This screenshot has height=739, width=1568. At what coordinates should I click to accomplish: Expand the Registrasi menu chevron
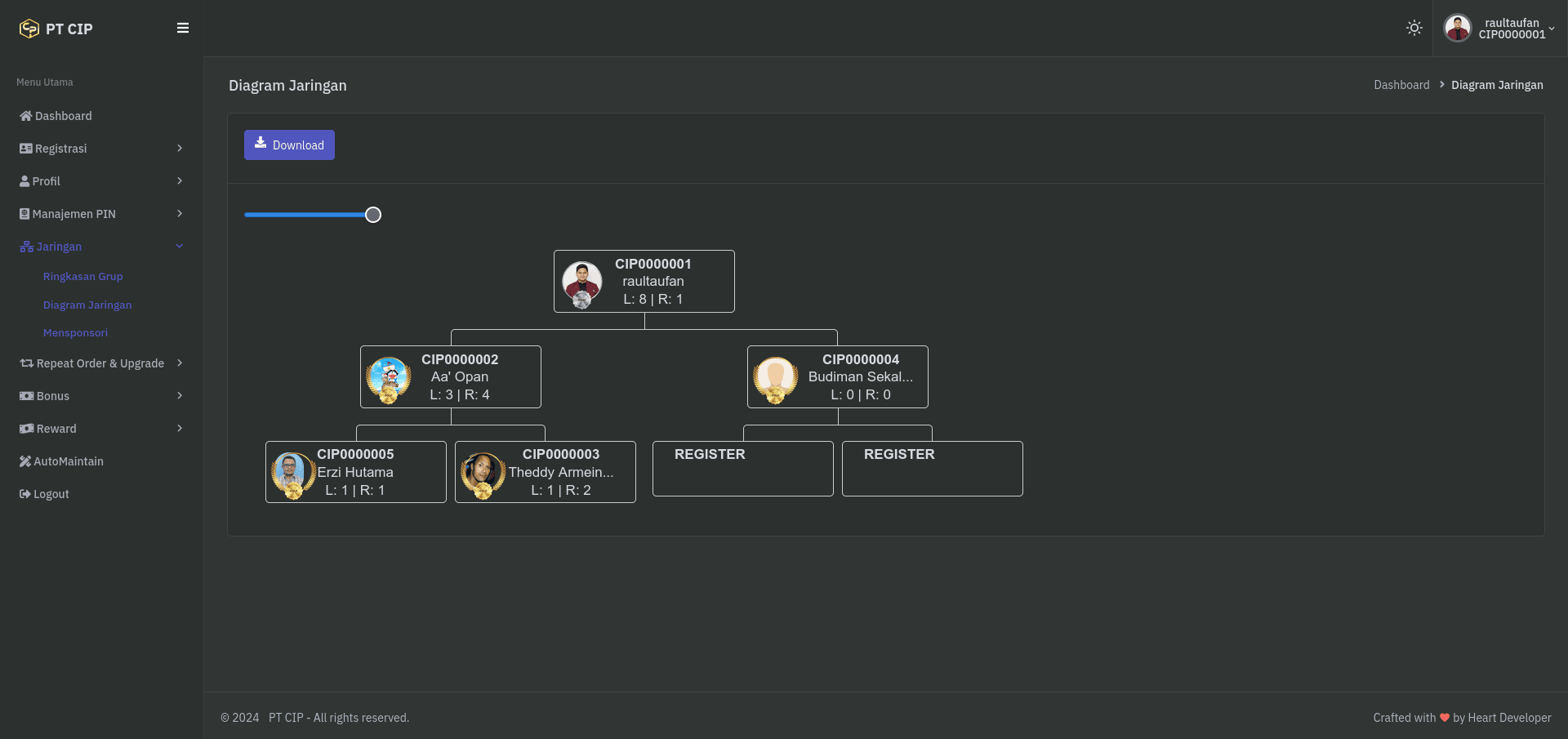click(x=180, y=149)
